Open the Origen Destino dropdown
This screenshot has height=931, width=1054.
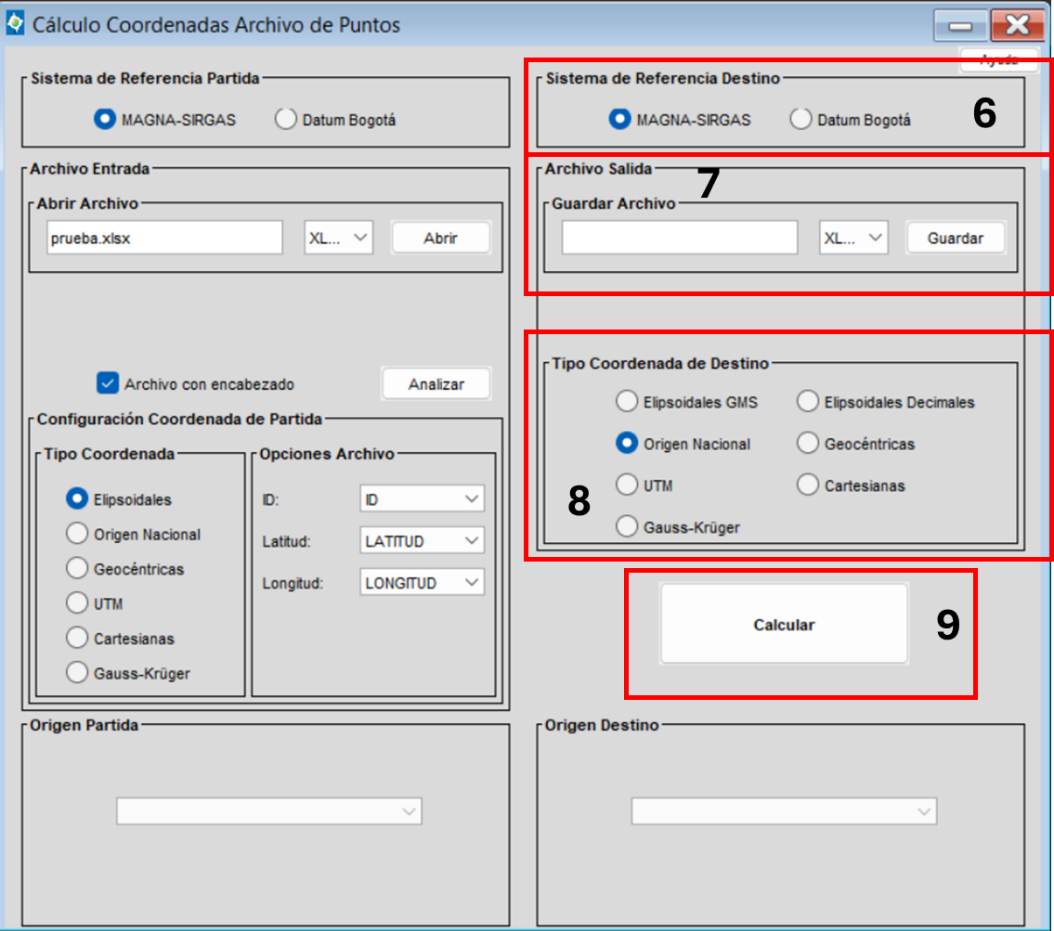coord(784,811)
